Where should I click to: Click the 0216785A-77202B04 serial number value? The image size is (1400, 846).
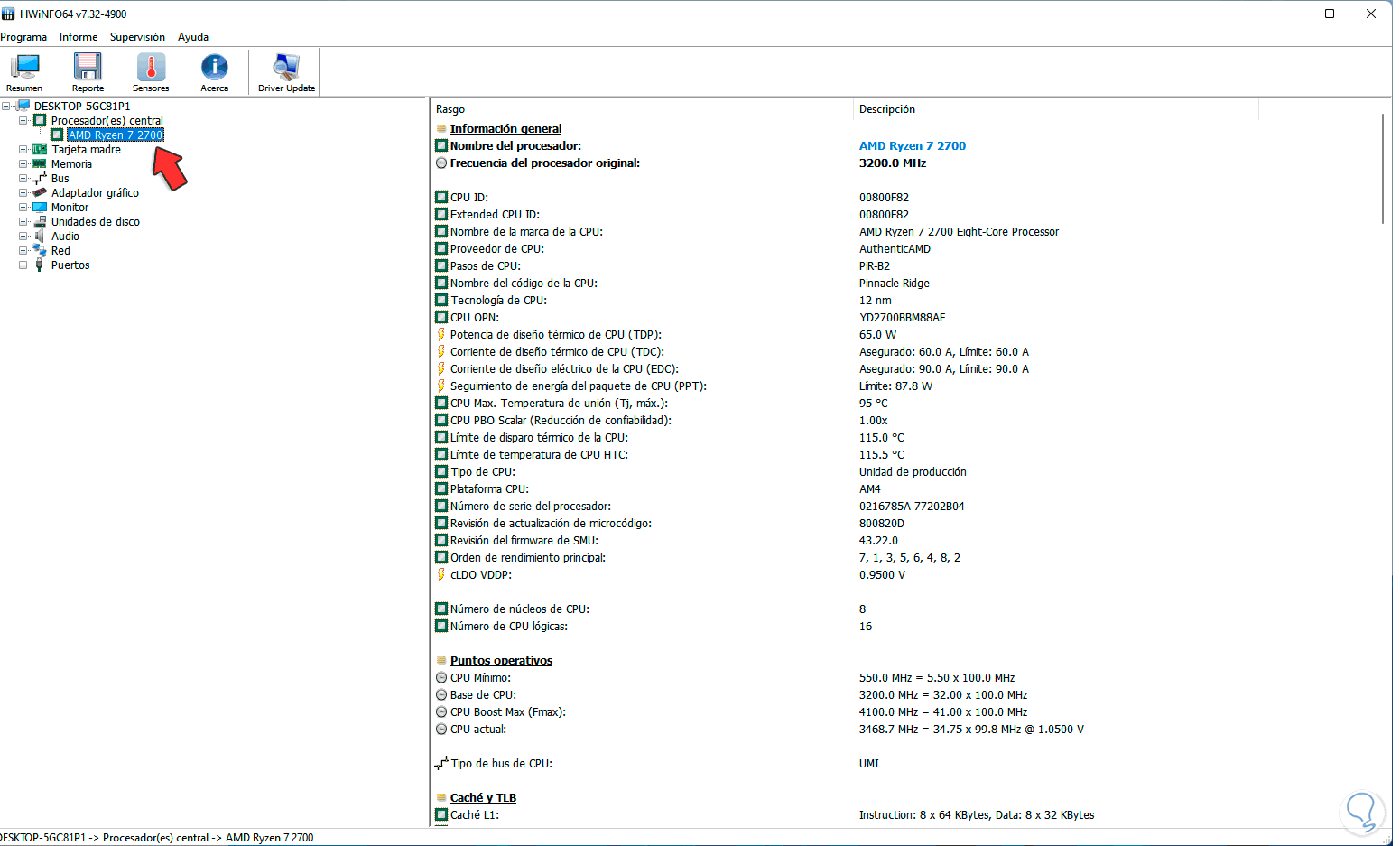[912, 506]
